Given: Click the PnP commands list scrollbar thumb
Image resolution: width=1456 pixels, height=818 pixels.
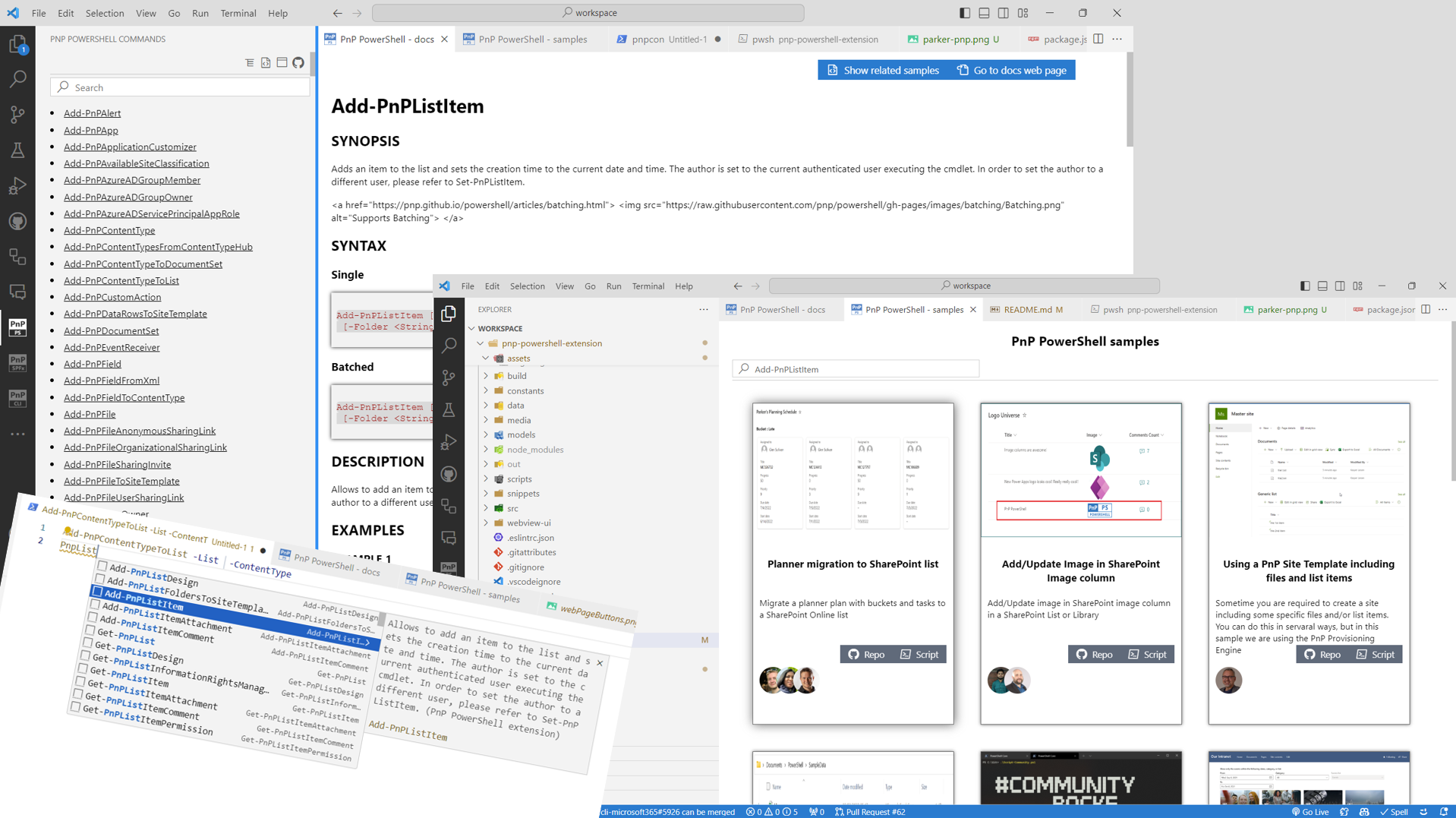Looking at the screenshot, I should point(313,65).
